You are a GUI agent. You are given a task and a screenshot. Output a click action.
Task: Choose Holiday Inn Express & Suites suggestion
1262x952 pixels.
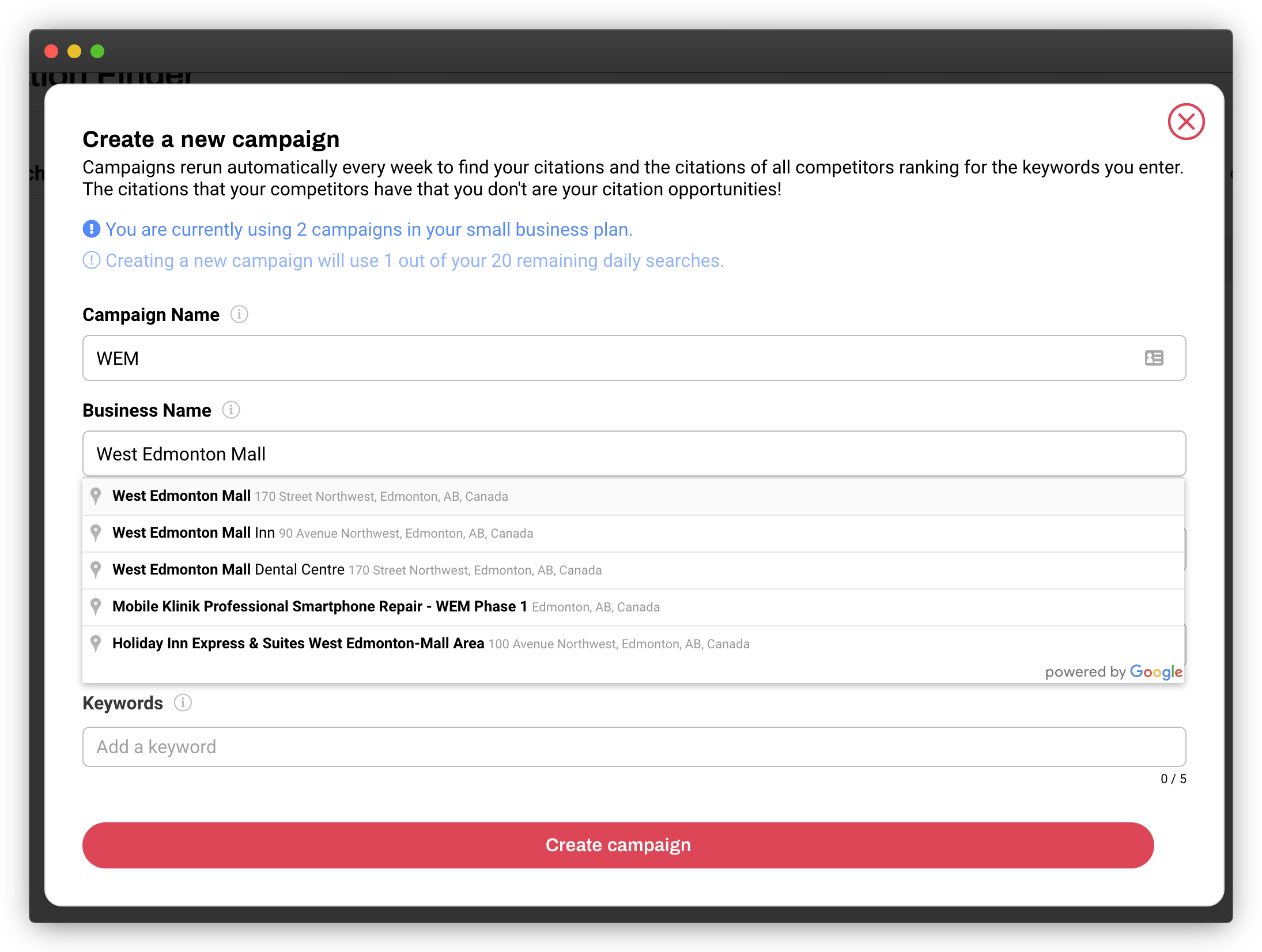[x=430, y=644]
